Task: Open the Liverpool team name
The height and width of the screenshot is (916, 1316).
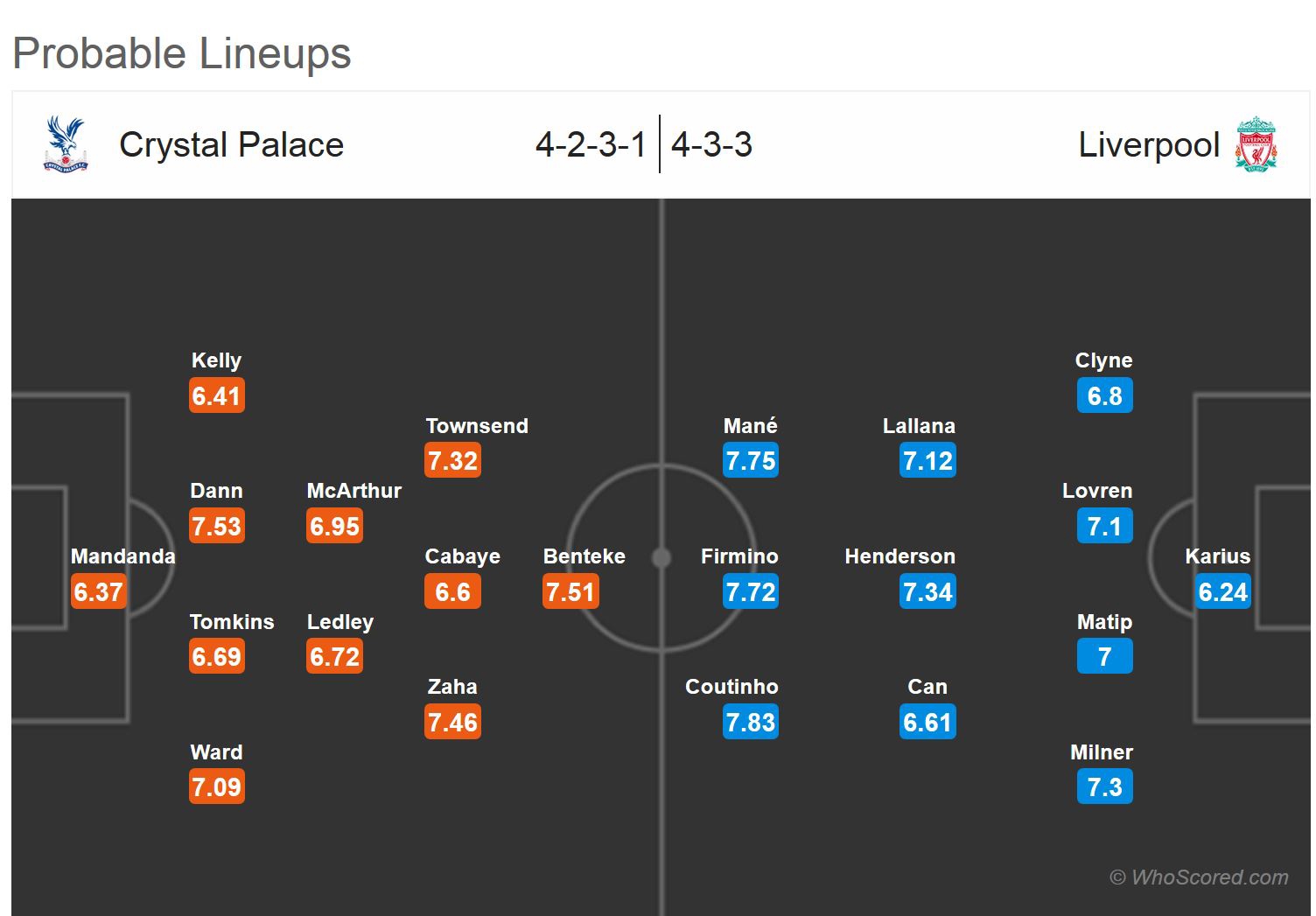Action: 1148,145
